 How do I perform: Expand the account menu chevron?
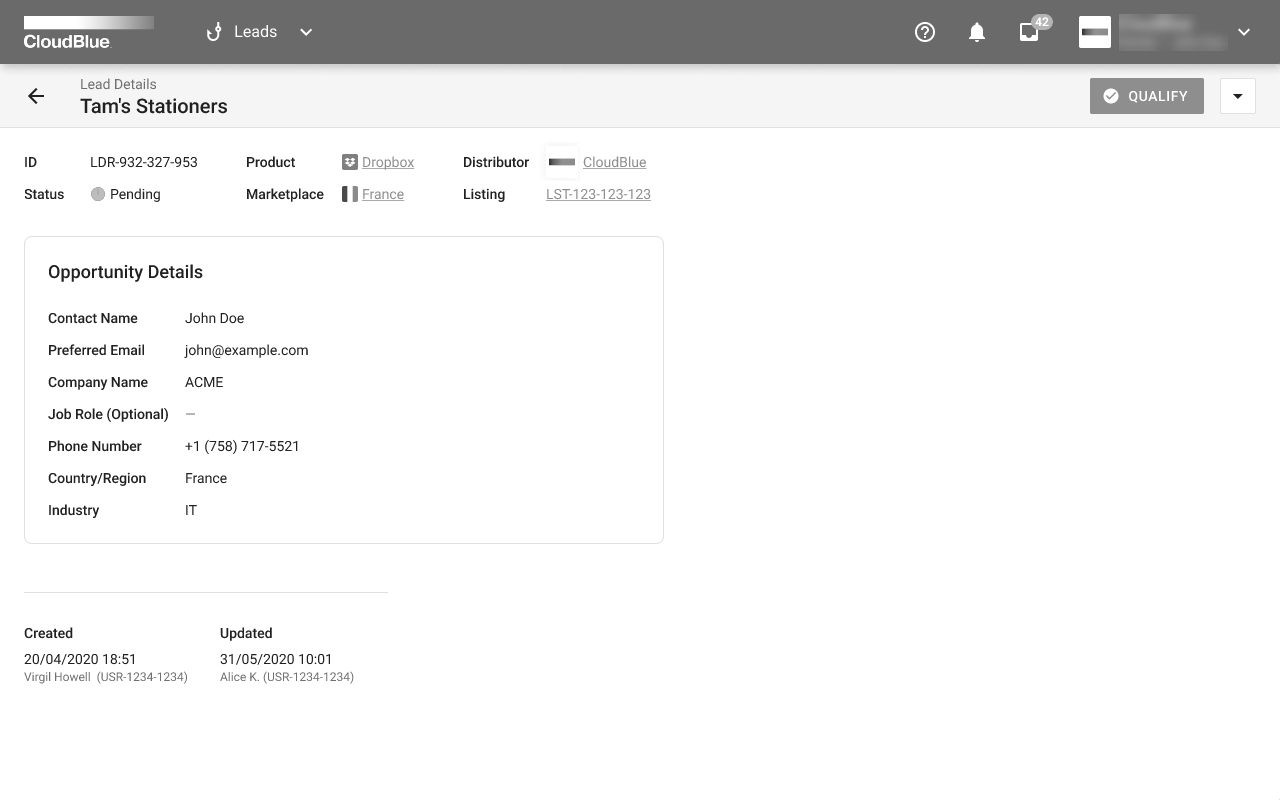(x=1244, y=32)
